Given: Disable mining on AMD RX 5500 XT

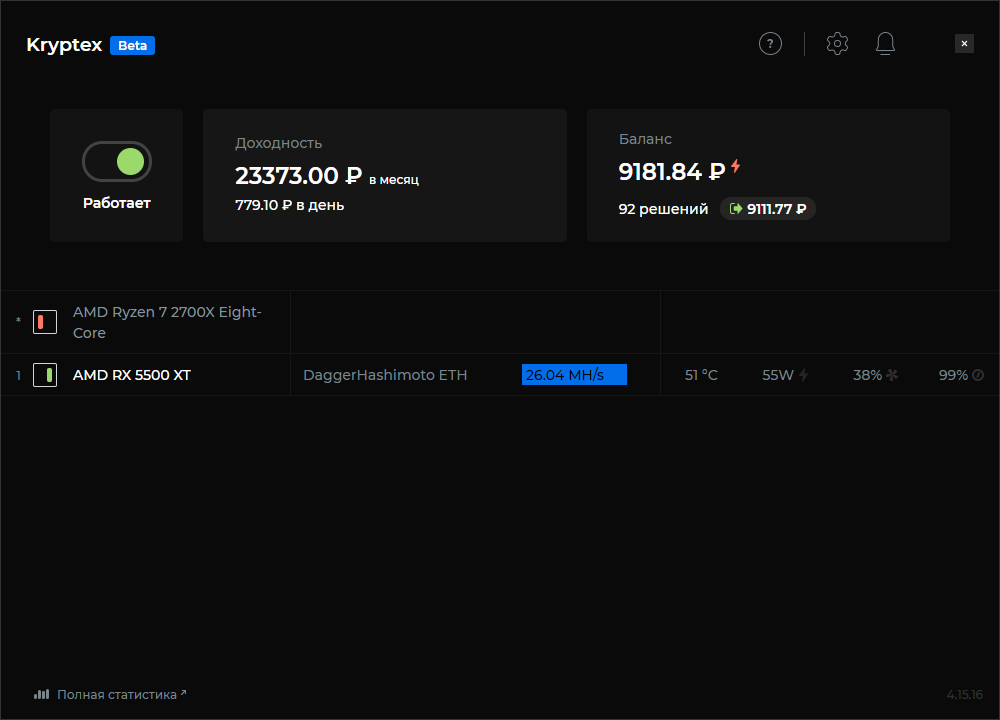Looking at the screenshot, I should [45, 375].
